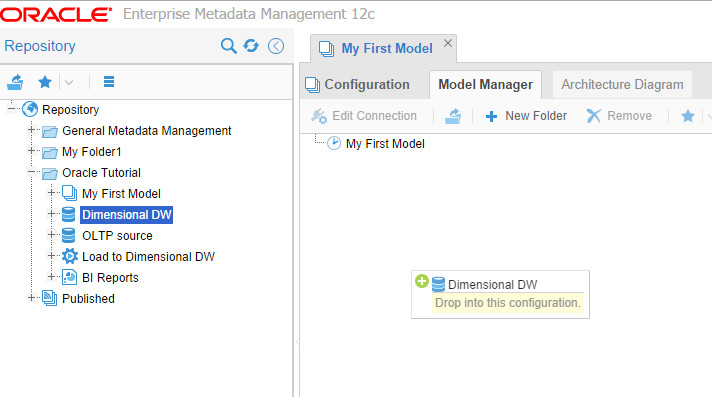Select OLTP source in the tree
Image resolution: width=712 pixels, height=397 pixels.
point(117,236)
